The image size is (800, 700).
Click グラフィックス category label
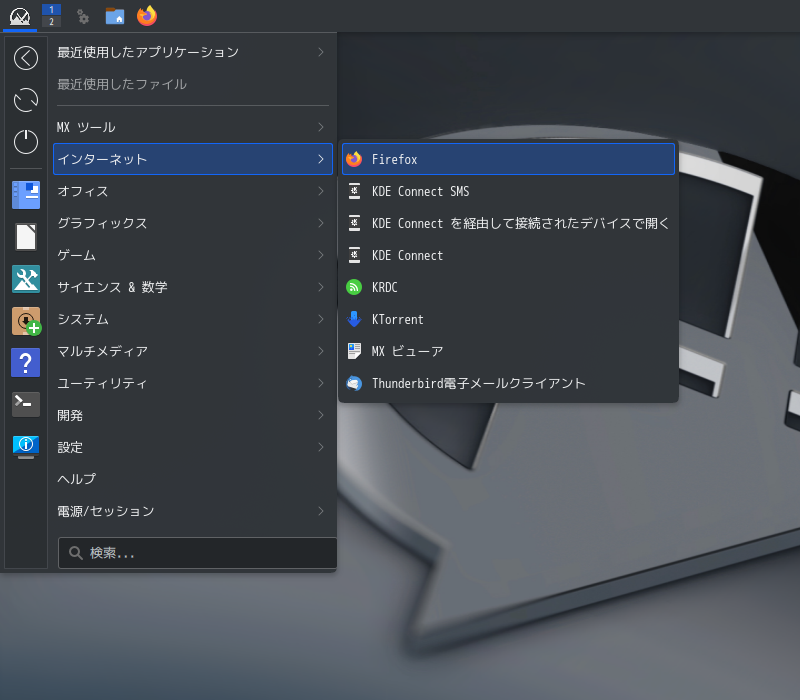[102, 223]
